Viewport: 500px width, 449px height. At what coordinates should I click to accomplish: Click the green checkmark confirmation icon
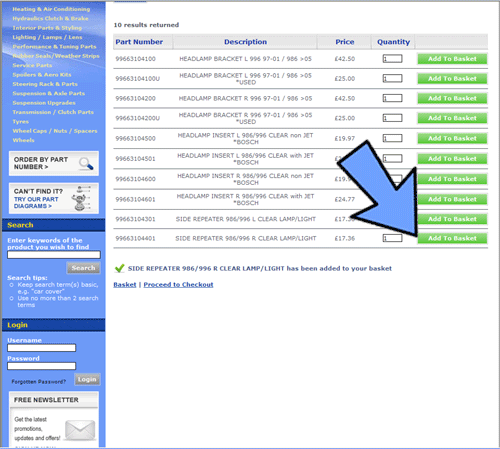coord(119,268)
